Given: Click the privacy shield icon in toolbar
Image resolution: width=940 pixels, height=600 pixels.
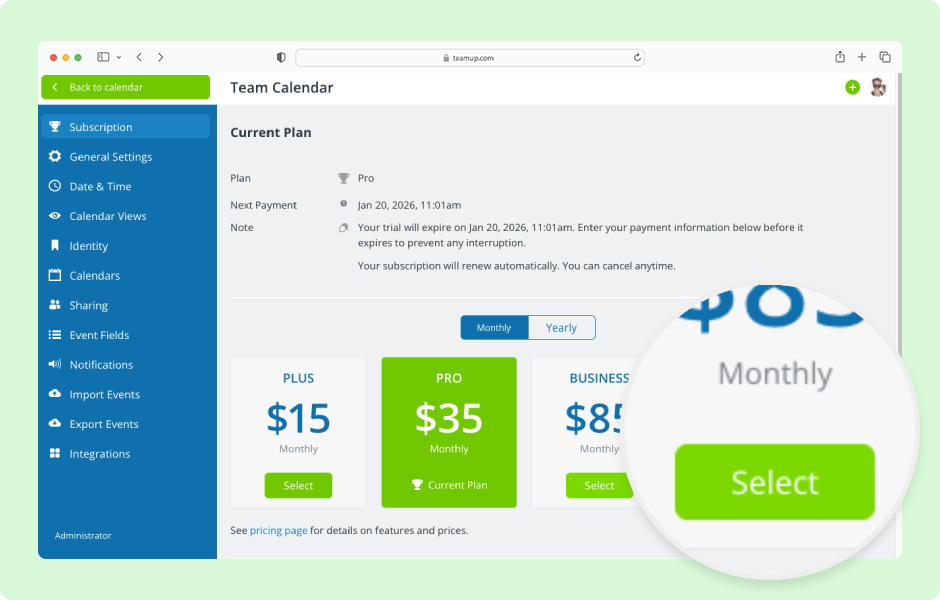Looking at the screenshot, I should pyautogui.click(x=281, y=58).
